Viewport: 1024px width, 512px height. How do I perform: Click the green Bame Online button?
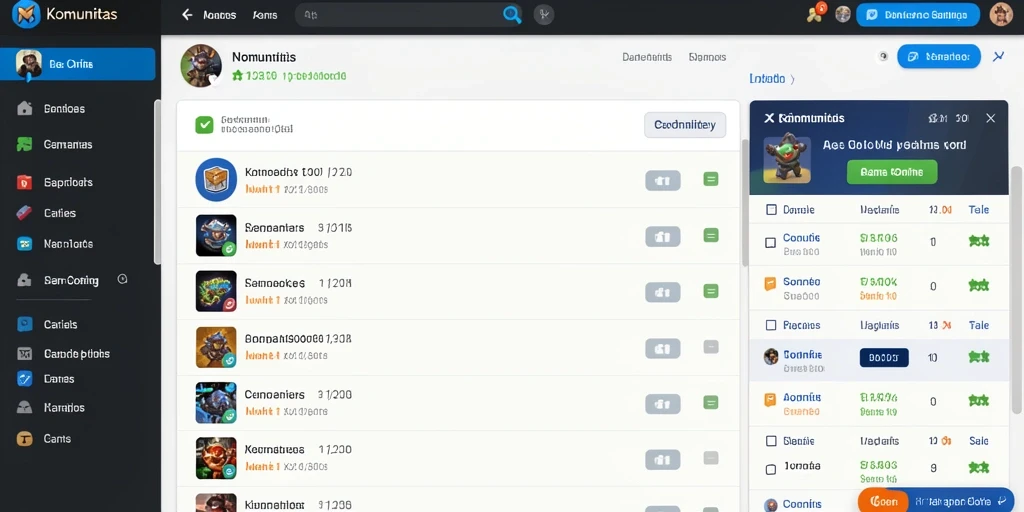click(x=891, y=172)
